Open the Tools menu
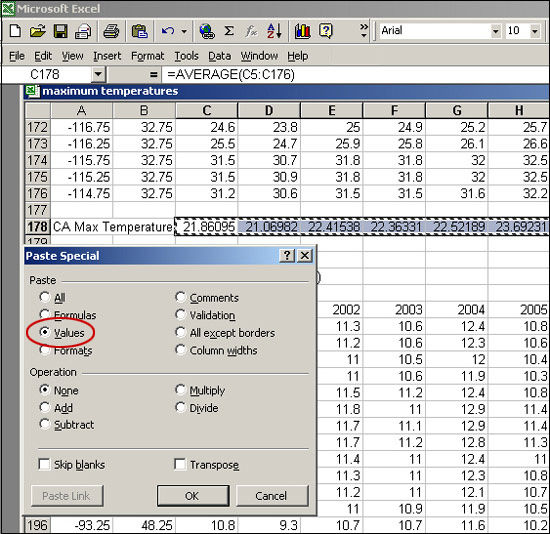The width and height of the screenshot is (550, 534). (186, 56)
